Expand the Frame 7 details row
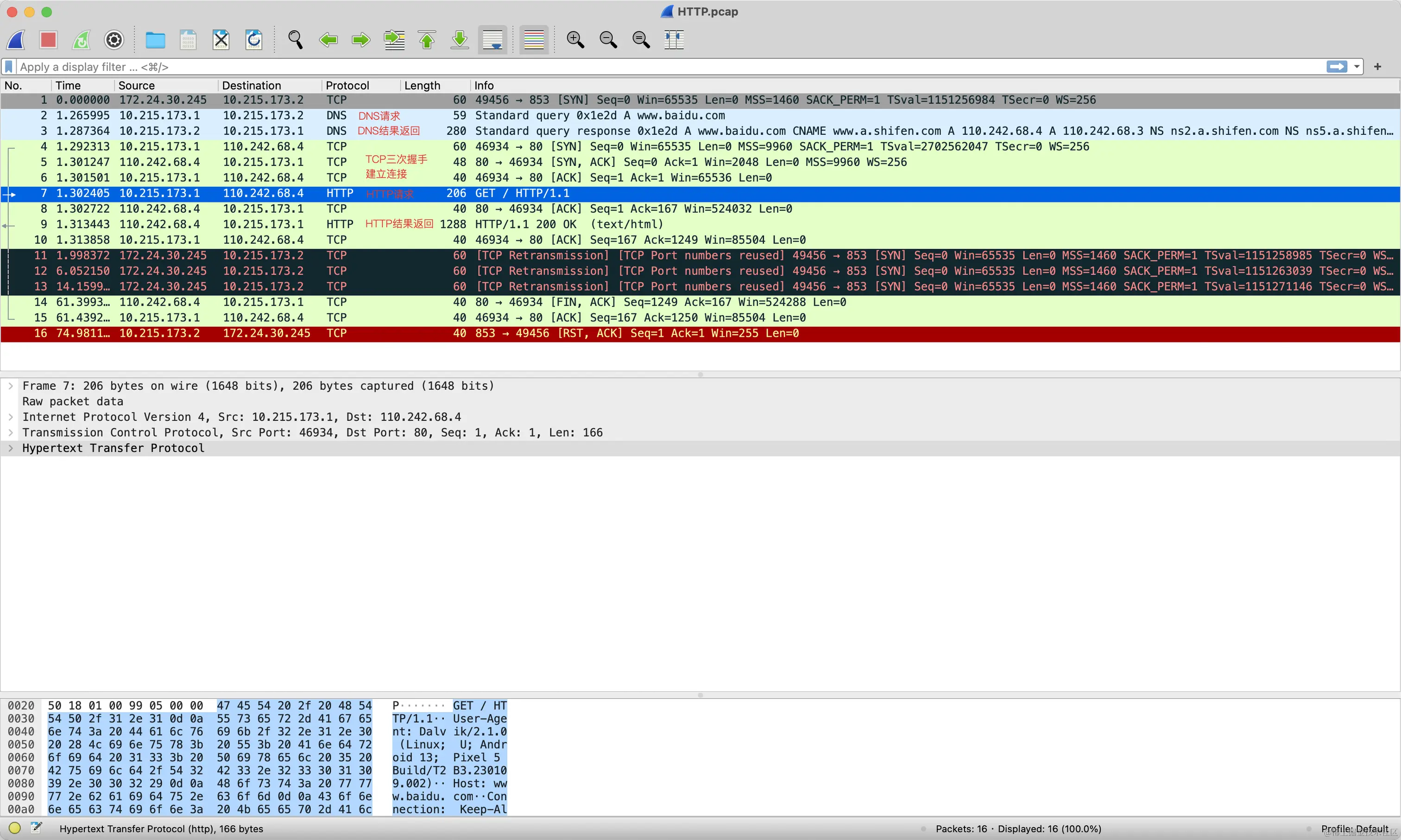Image resolution: width=1401 pixels, height=840 pixels. [11, 386]
